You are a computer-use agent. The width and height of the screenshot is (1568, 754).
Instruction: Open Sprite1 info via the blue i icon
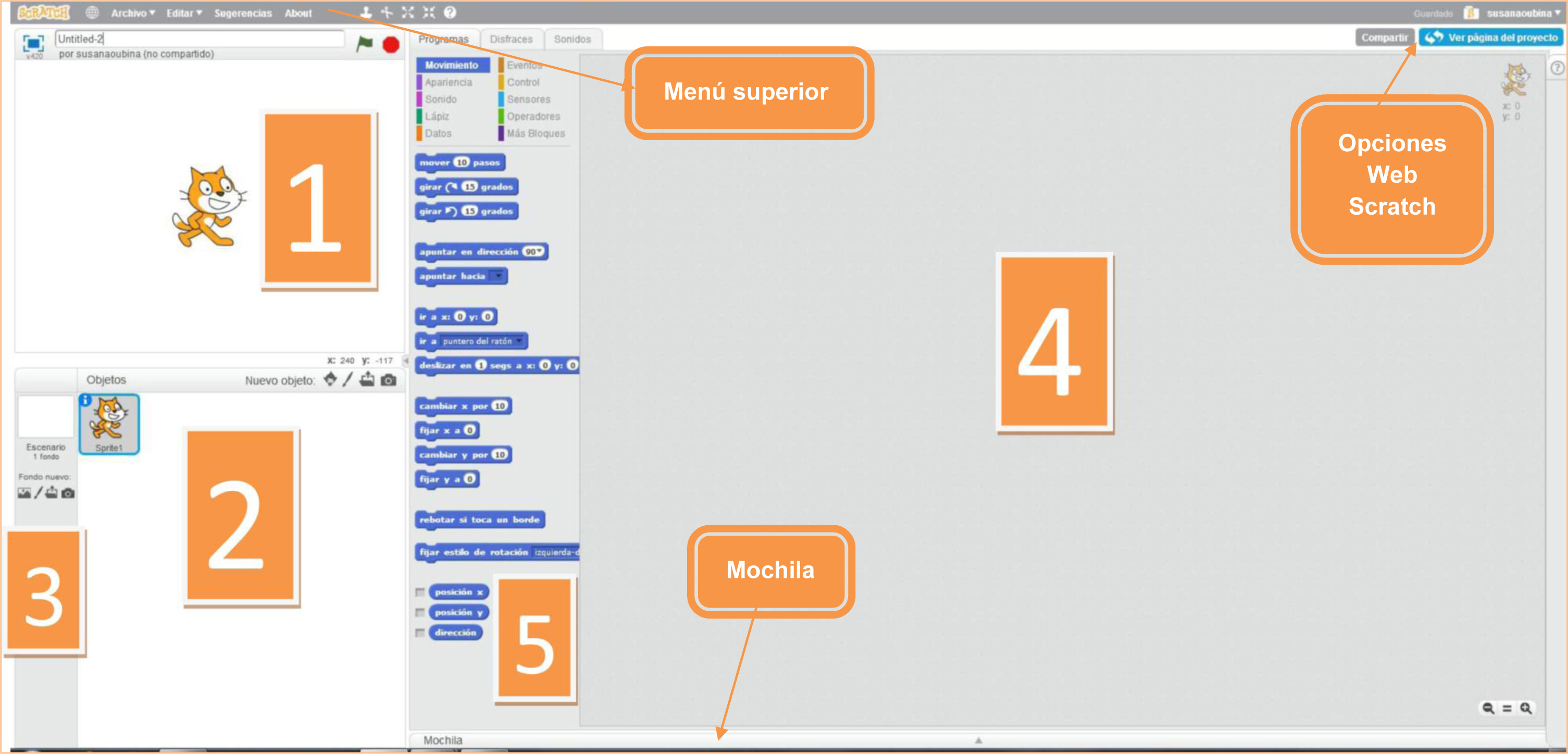tap(84, 400)
